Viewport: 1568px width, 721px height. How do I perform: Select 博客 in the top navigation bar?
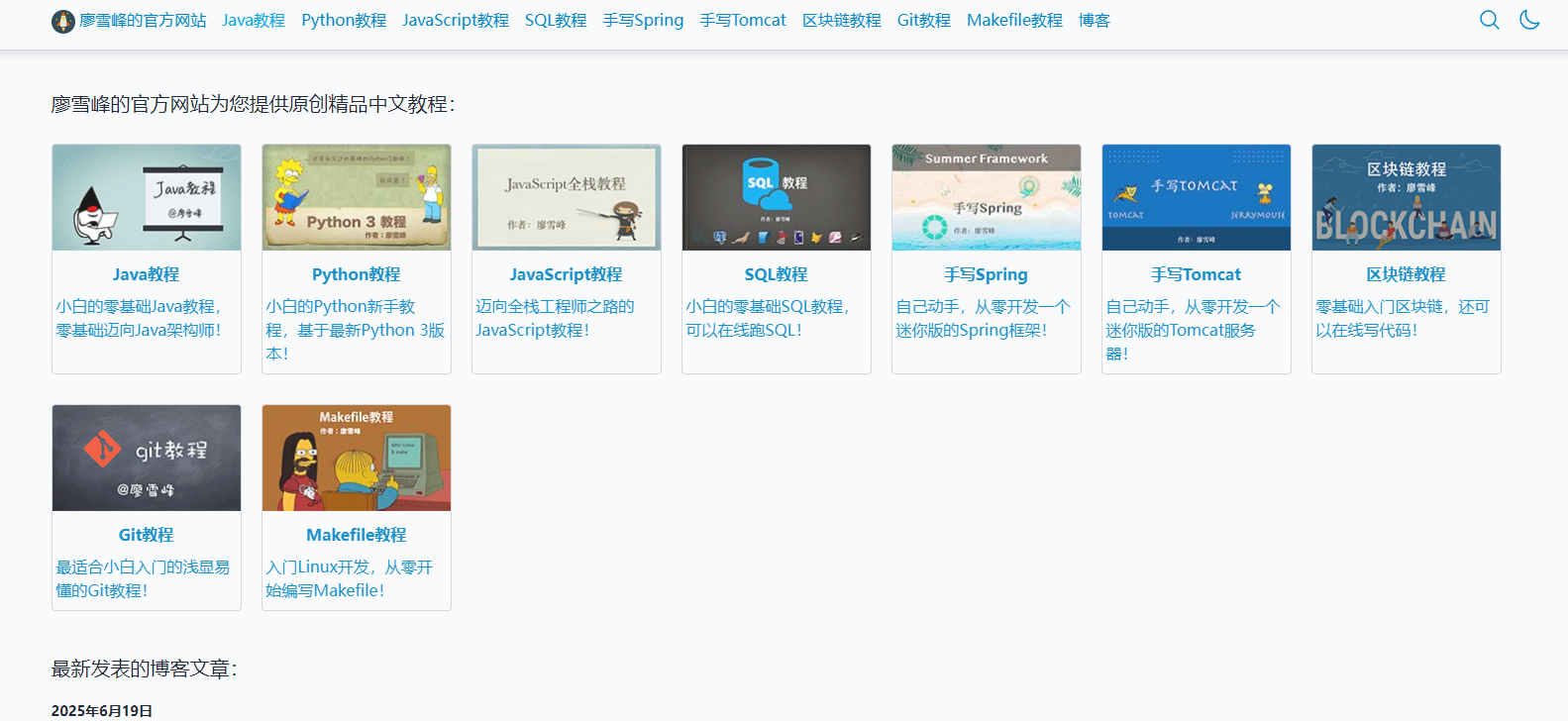click(x=1094, y=20)
